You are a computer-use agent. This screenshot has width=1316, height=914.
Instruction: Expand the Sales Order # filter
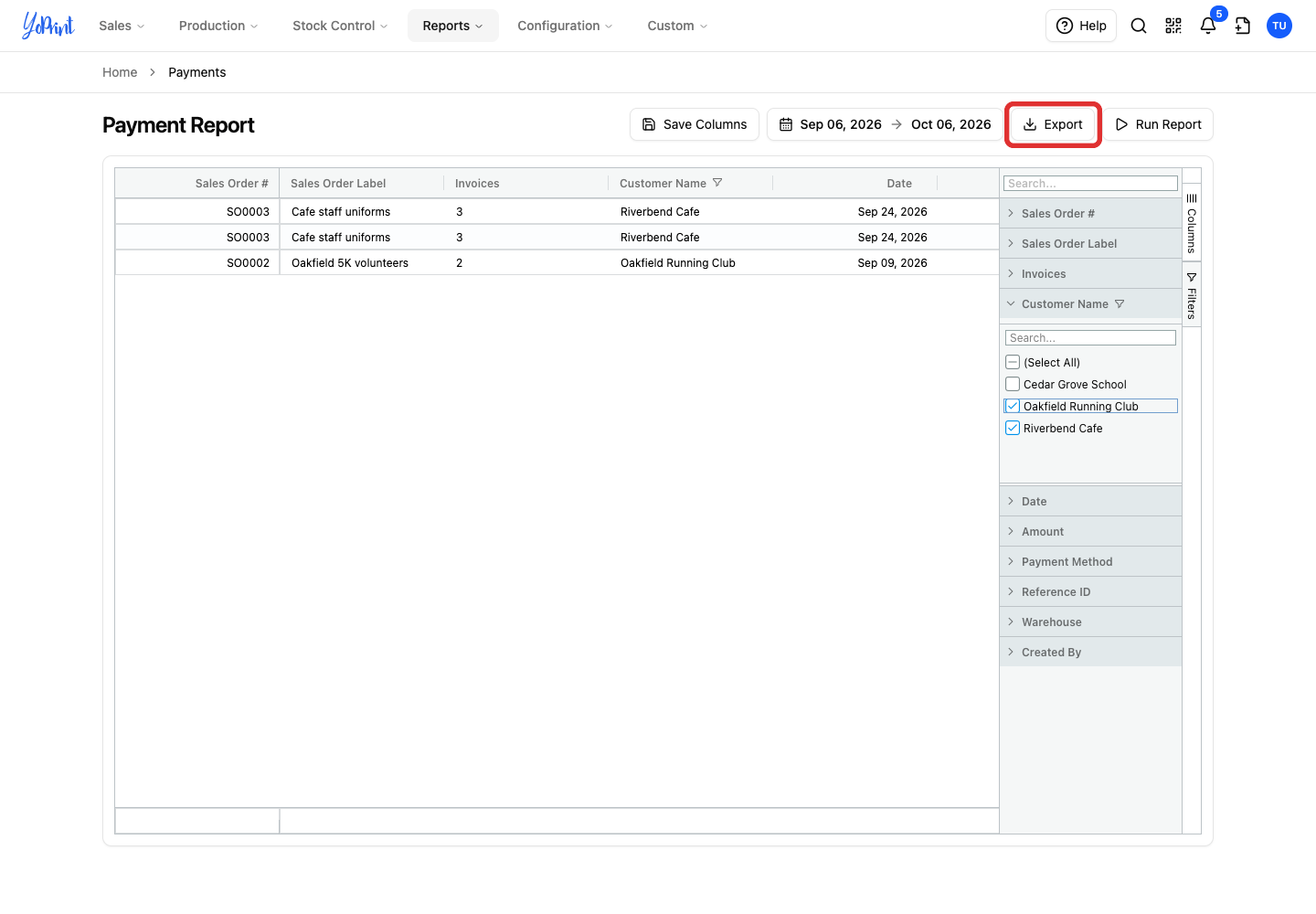coord(1090,213)
